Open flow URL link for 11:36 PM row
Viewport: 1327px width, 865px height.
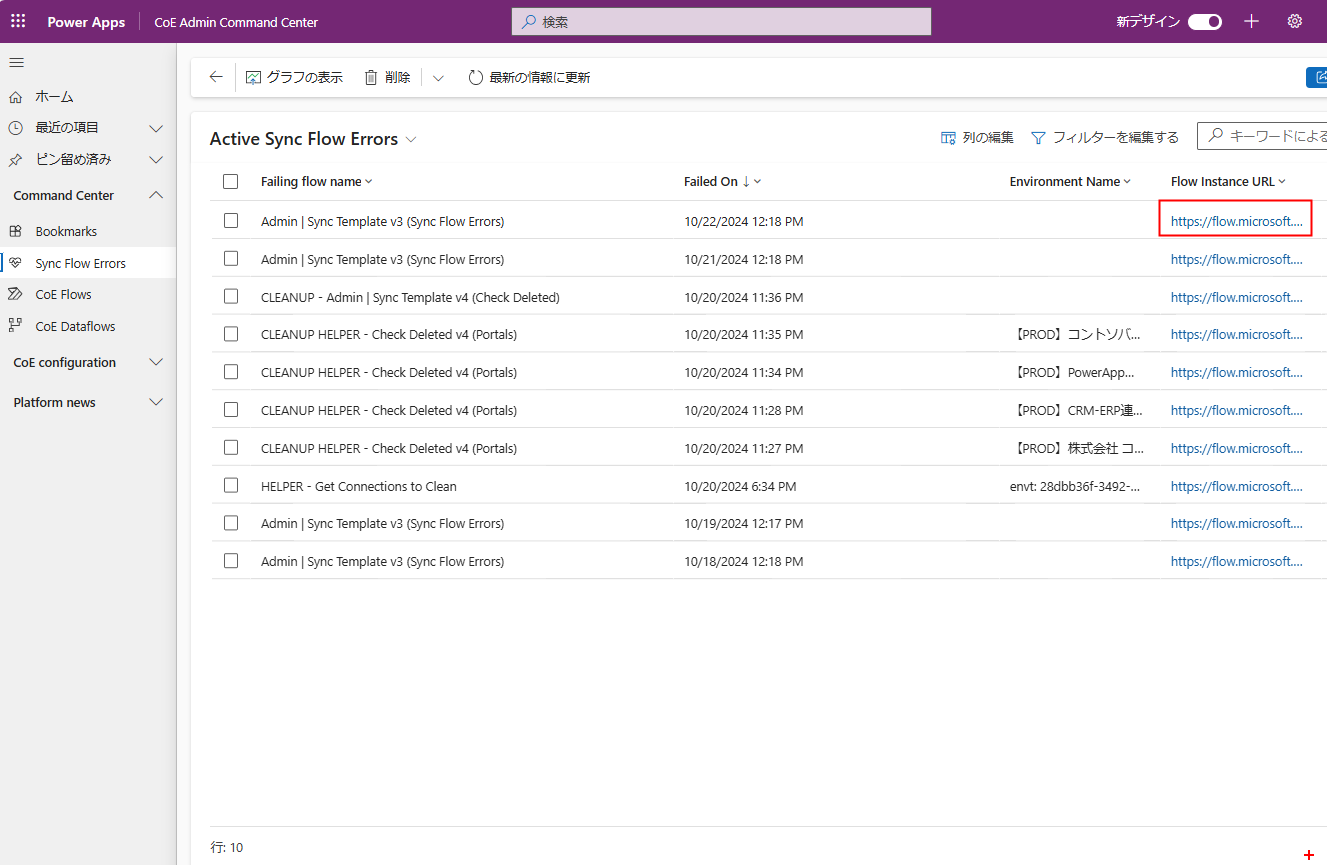click(1236, 297)
